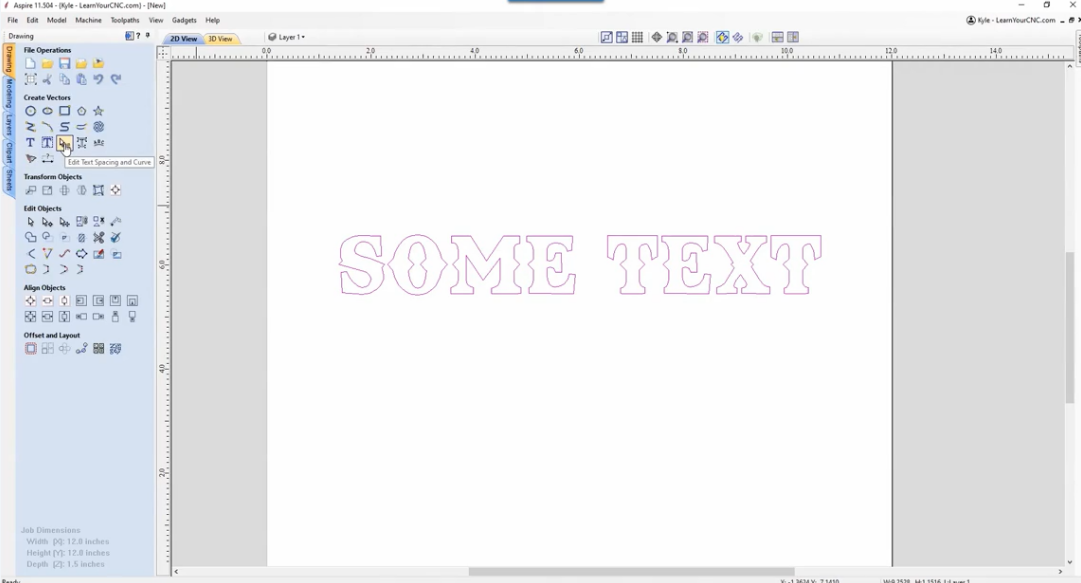Open the Layer 1 dropdown
Screen dimensions: 1081x583
[x=290, y=37]
